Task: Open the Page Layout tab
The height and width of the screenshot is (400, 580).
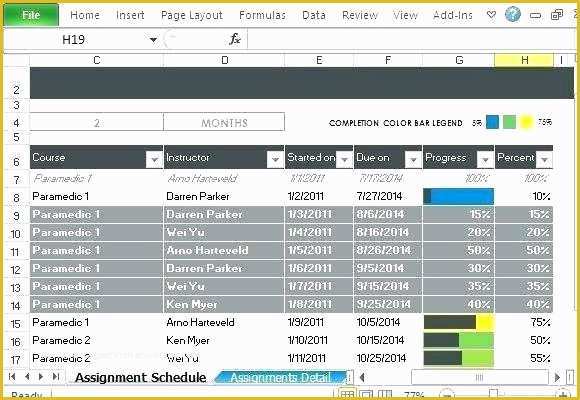Action: pos(192,15)
